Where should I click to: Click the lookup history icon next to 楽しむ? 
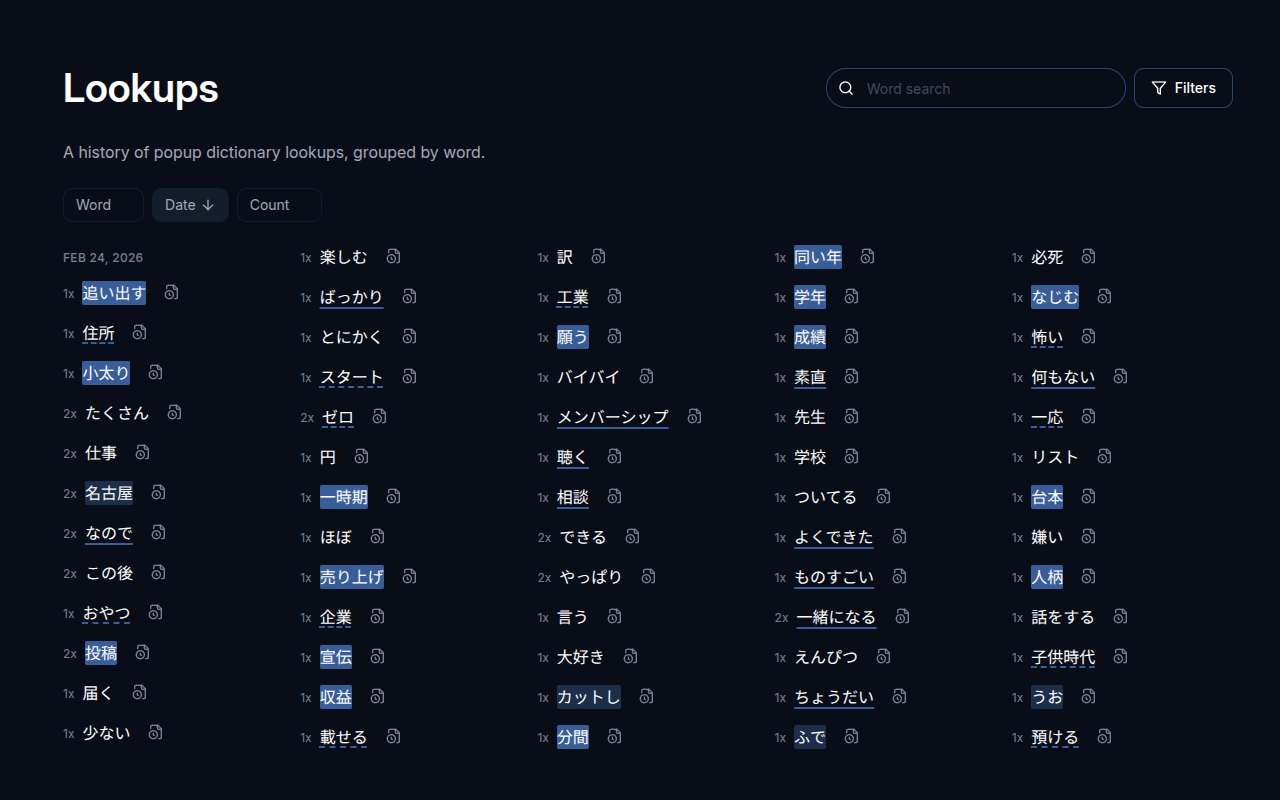pyautogui.click(x=393, y=256)
